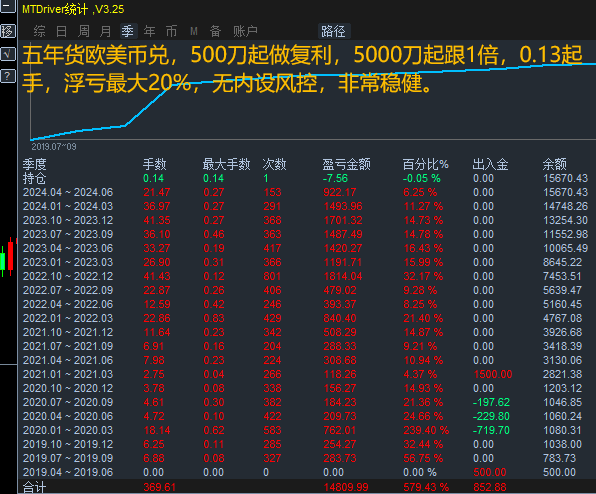Click the 移 move icon in sidebar
The width and height of the screenshot is (596, 494).
point(8,31)
